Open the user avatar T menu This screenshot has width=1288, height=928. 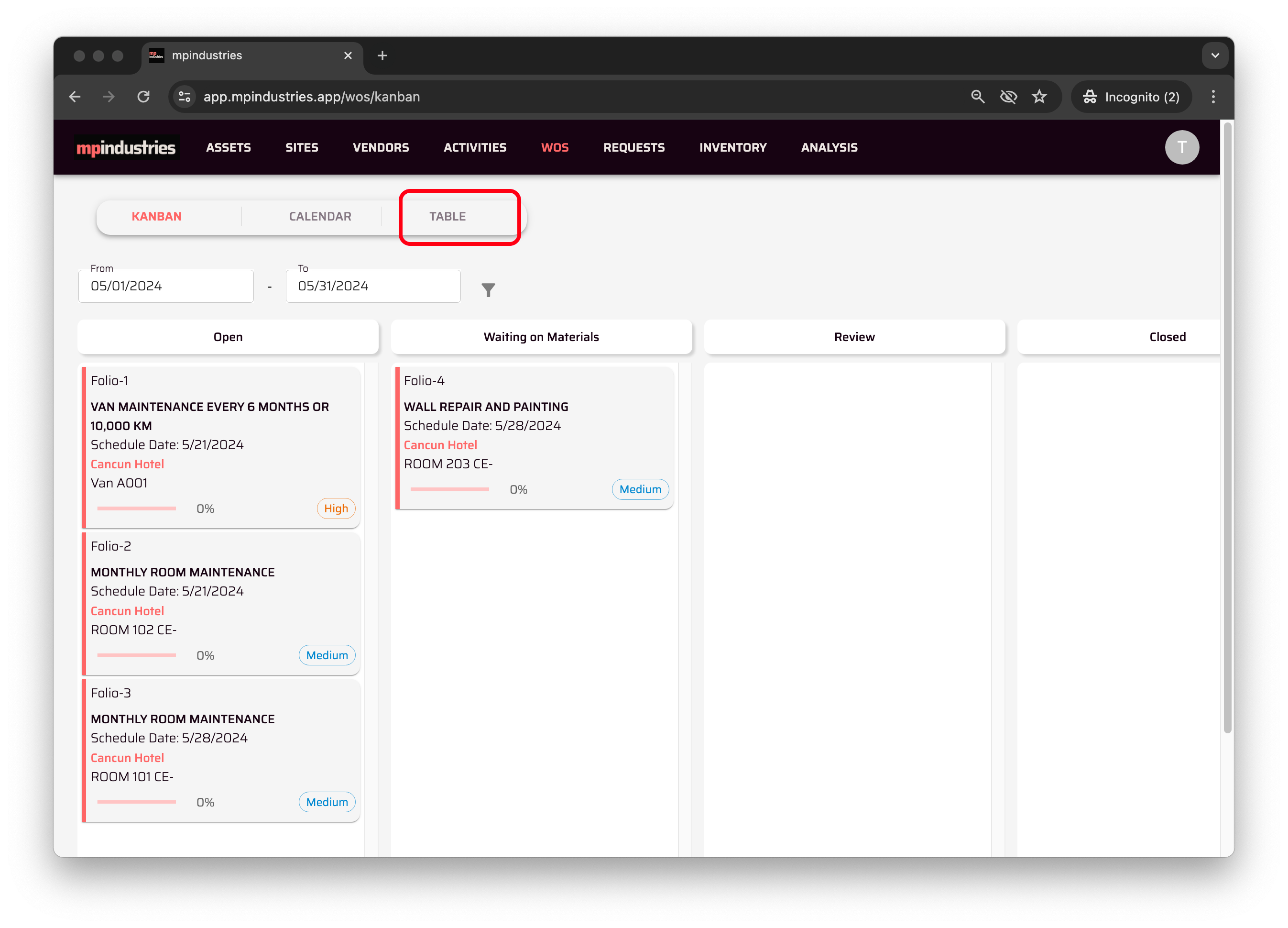[1181, 148]
